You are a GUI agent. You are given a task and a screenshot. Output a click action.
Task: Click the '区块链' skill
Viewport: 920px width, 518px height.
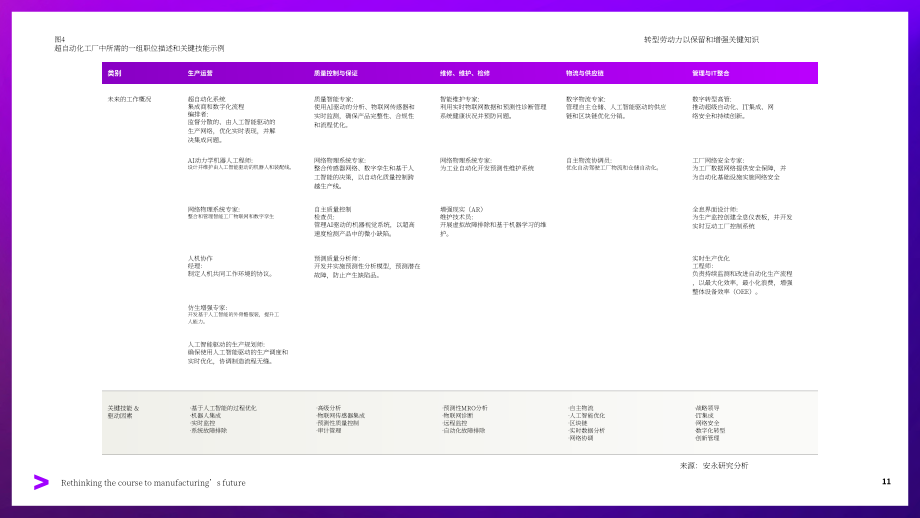[x=579, y=423]
